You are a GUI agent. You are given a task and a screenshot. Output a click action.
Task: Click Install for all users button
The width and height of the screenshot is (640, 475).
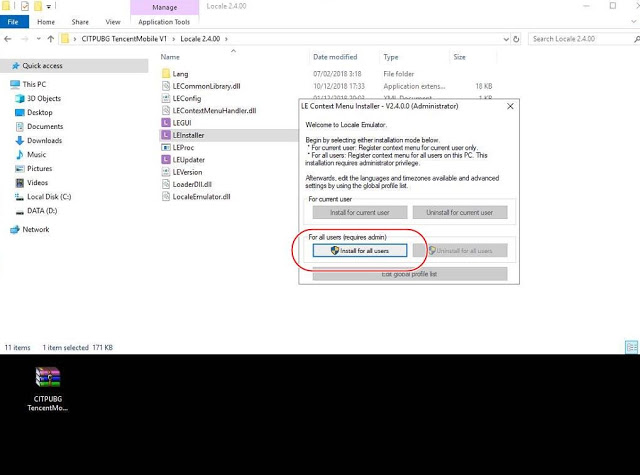point(360,251)
